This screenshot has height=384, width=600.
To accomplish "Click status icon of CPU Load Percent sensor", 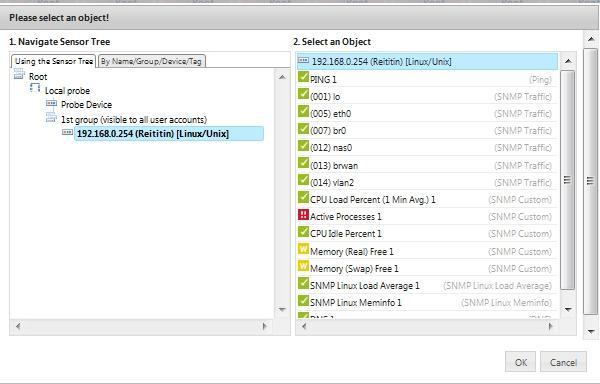I will pyautogui.click(x=303, y=197).
